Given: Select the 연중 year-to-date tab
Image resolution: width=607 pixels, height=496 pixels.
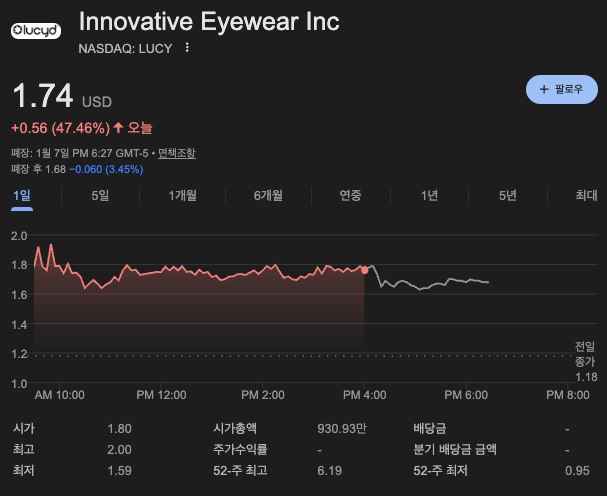Looking at the screenshot, I should click(x=350, y=196).
